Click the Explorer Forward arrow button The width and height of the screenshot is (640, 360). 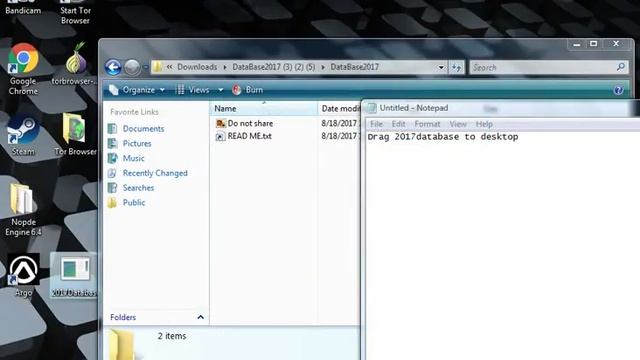click(132, 67)
